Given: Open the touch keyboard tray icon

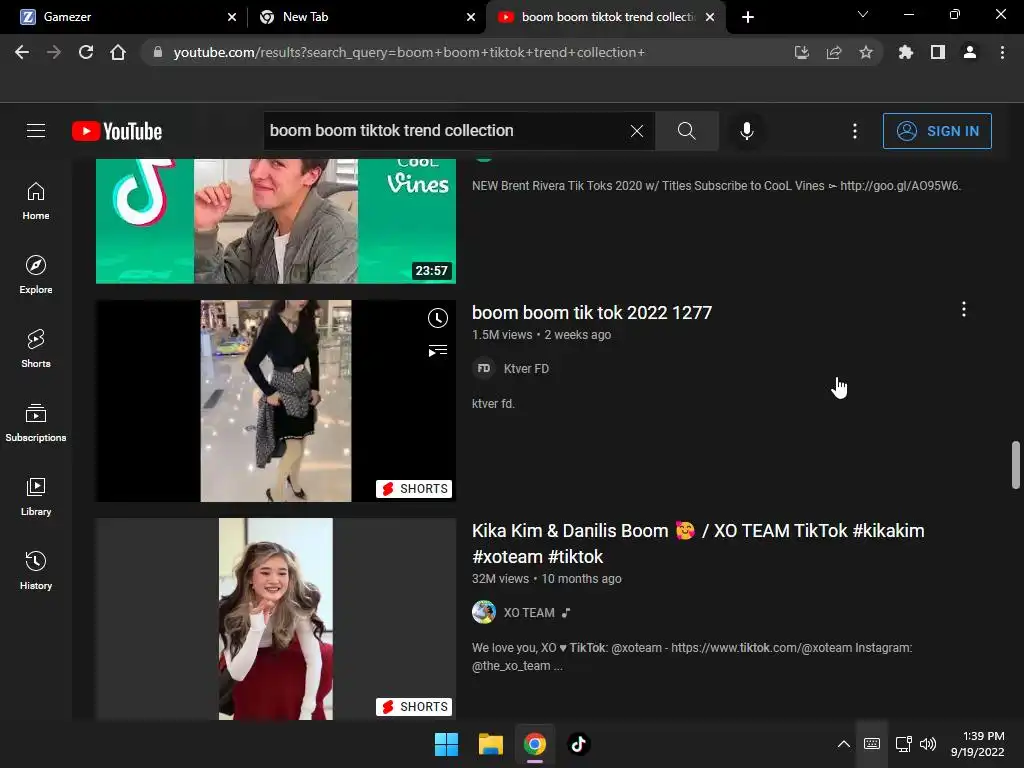Looking at the screenshot, I should pyautogui.click(x=871, y=744).
